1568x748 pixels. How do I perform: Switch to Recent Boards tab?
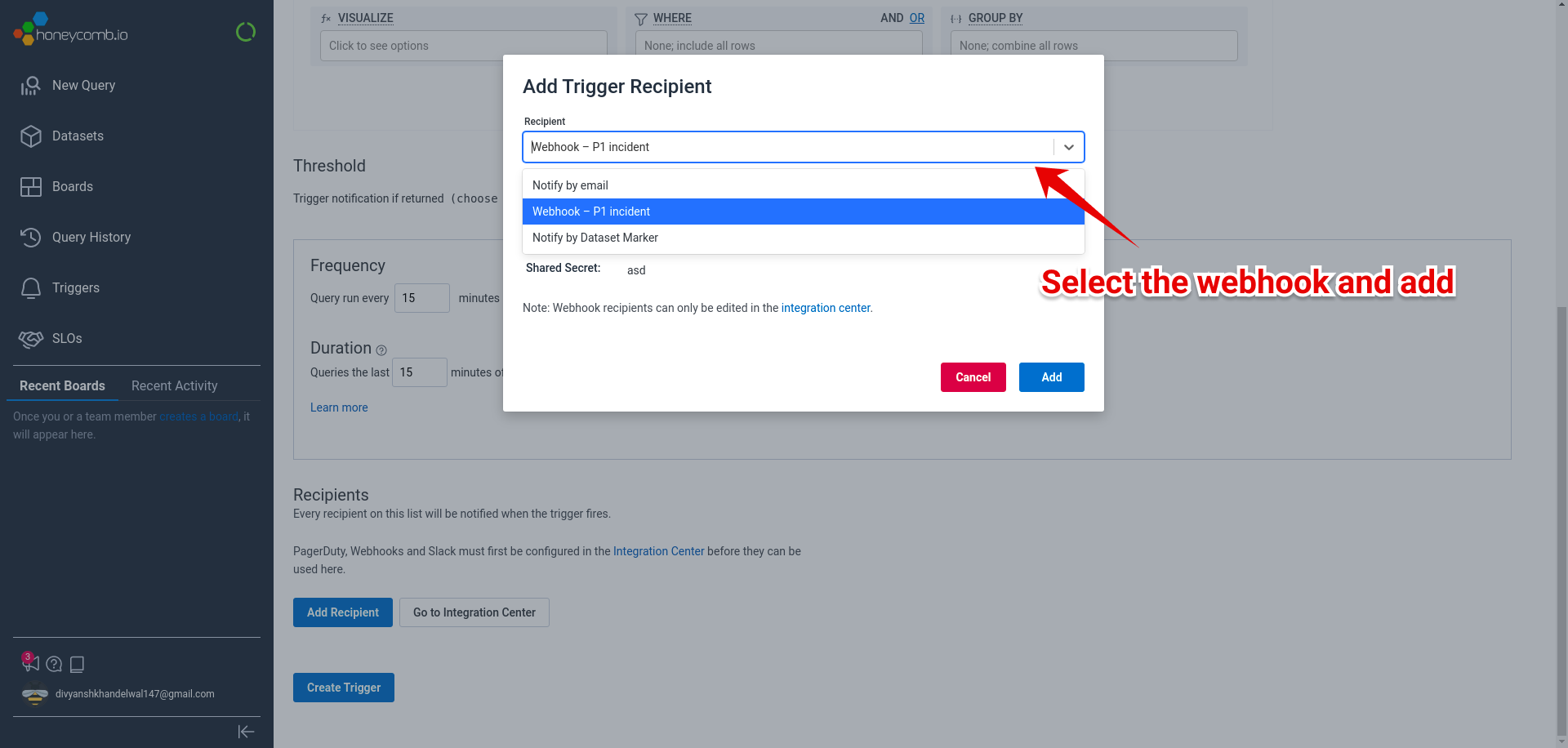(x=62, y=386)
